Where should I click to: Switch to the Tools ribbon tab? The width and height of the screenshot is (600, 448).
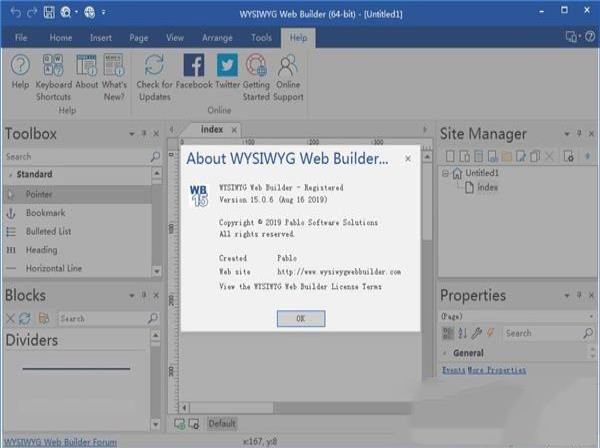coord(261,38)
